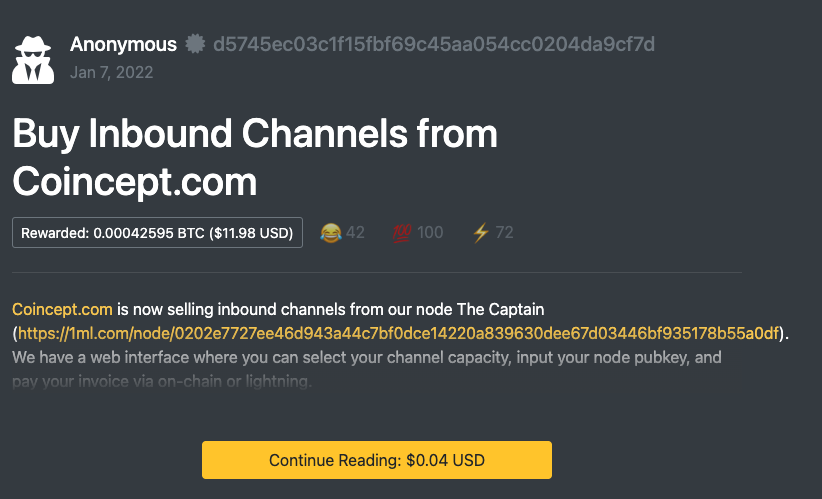Click the faded preview text about invoice

tap(162, 382)
